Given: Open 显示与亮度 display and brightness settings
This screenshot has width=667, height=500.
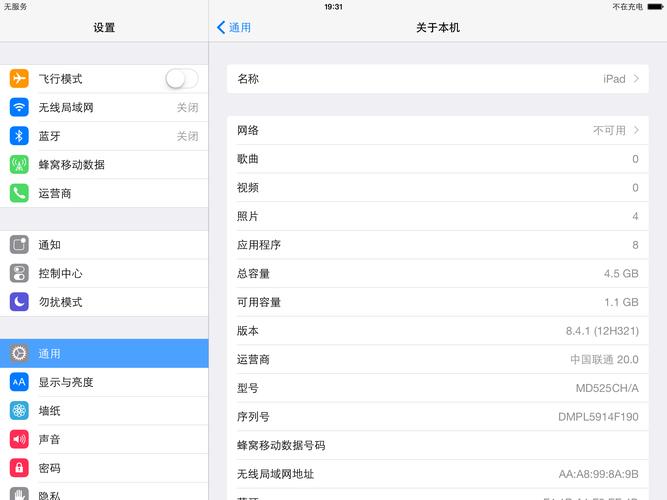Looking at the screenshot, I should pyautogui.click(x=104, y=382).
